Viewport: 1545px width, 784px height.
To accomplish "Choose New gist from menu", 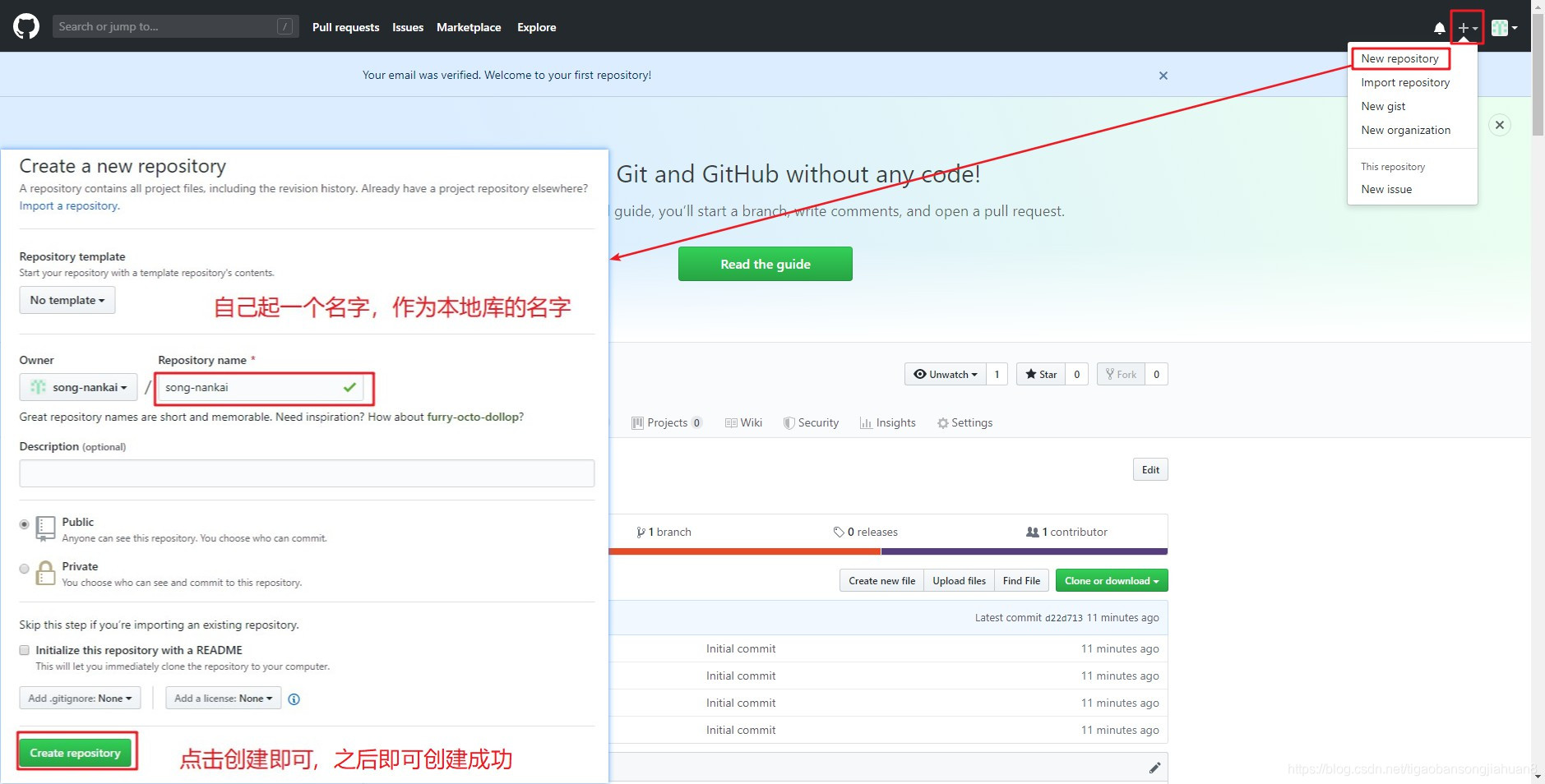I will tap(1383, 106).
